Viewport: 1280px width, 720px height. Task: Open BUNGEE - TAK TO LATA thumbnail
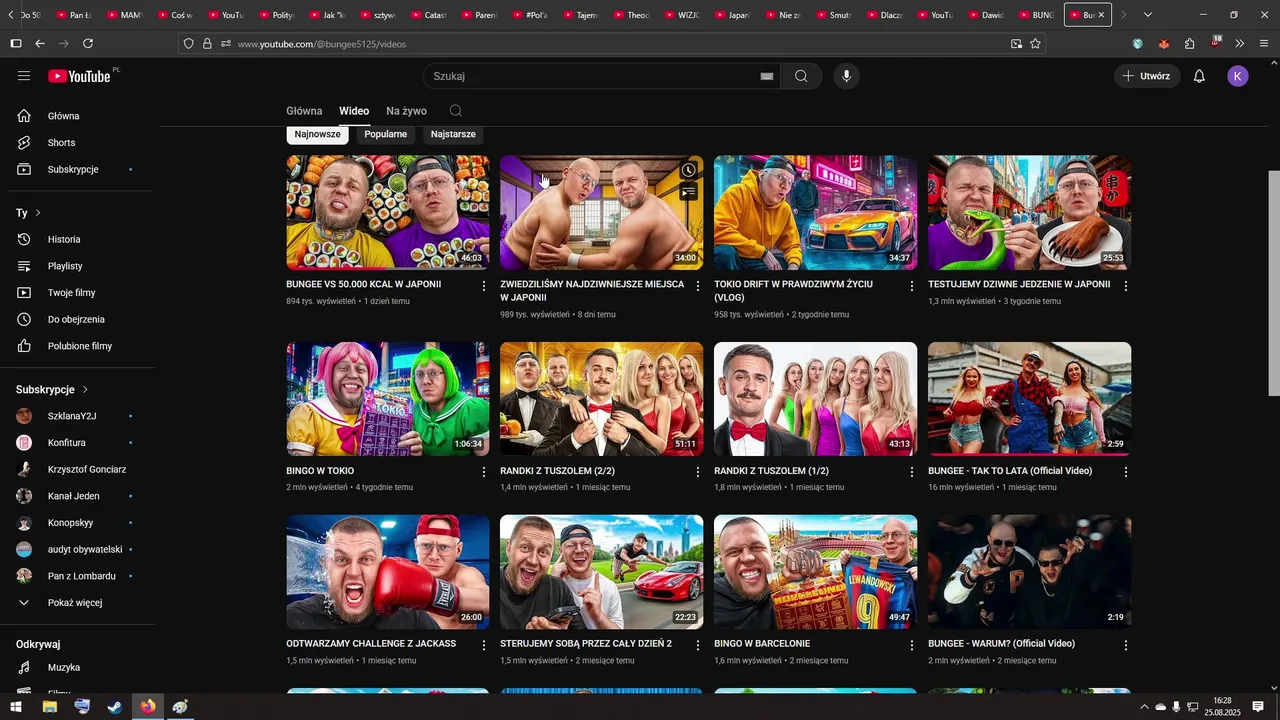pos(1029,399)
